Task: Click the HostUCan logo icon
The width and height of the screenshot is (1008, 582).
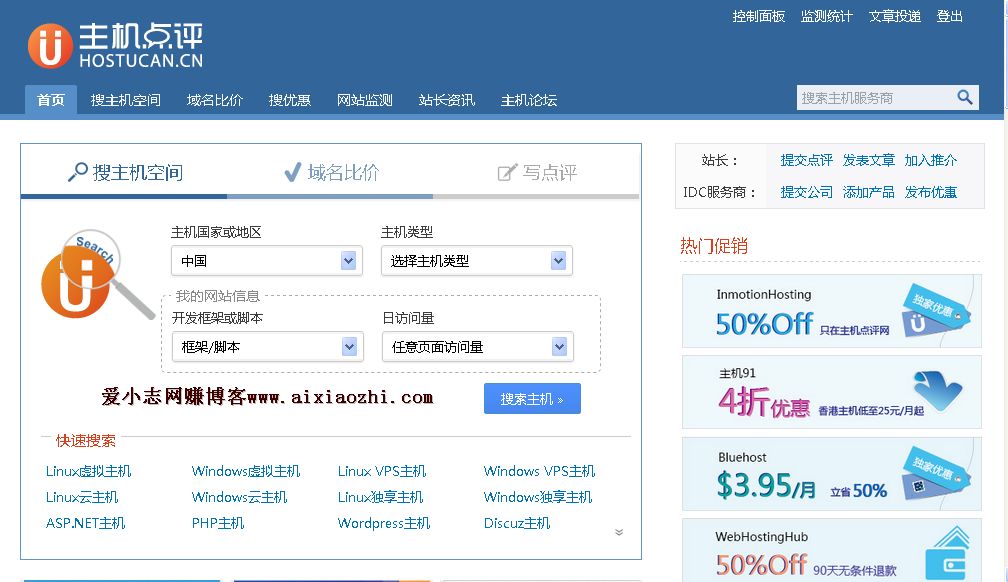Action: pyautogui.click(x=50, y=46)
